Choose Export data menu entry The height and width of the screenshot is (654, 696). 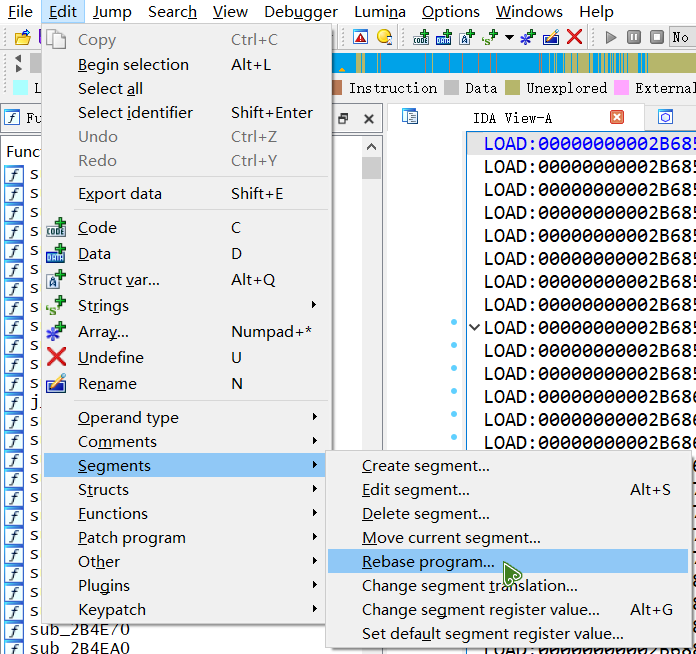coord(186,194)
